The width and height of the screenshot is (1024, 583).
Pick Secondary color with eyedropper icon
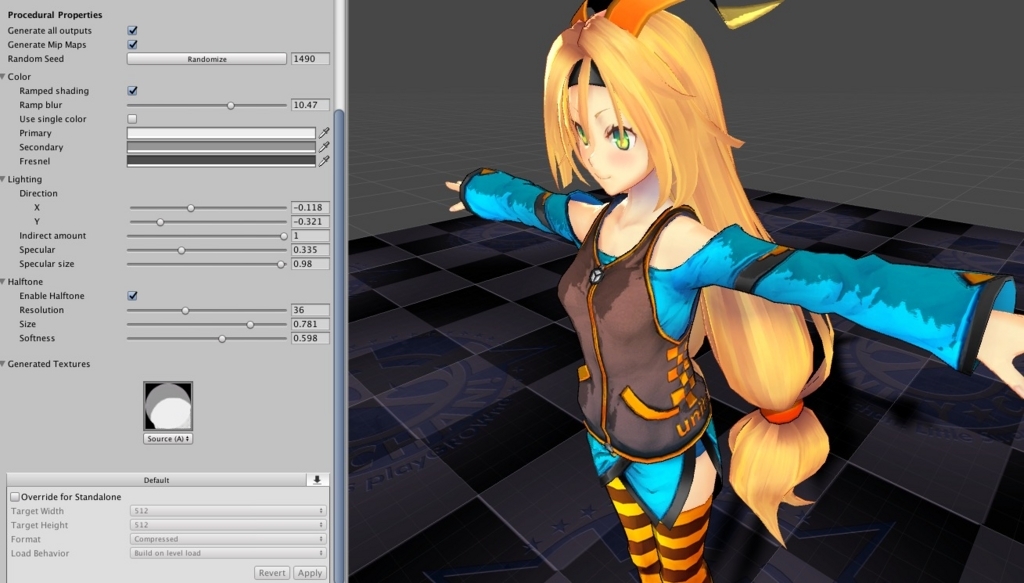324,148
